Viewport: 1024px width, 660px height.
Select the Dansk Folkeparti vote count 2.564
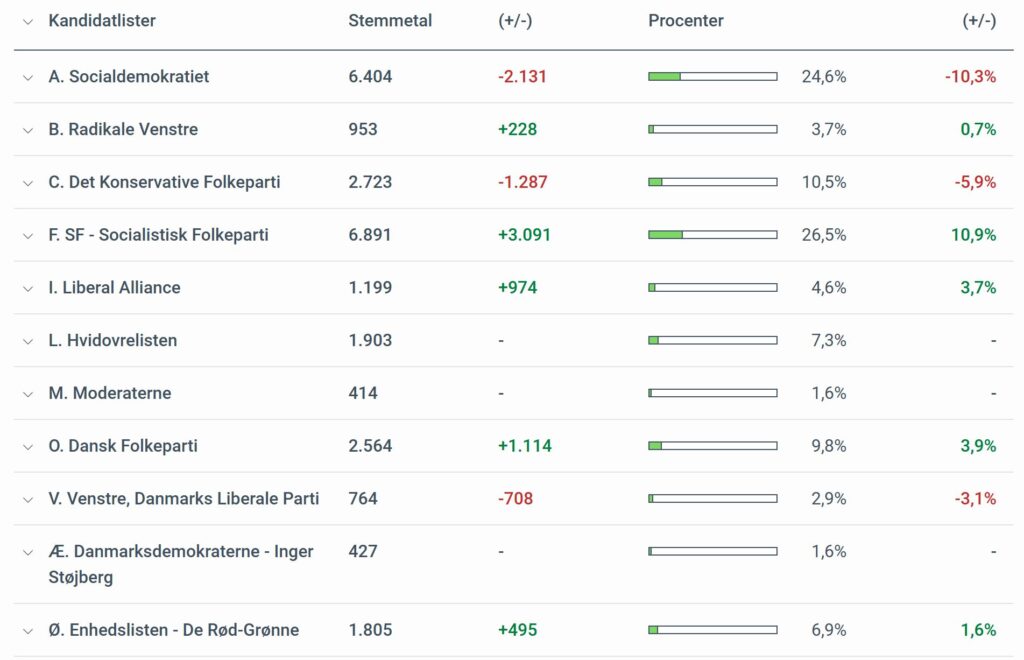[370, 446]
